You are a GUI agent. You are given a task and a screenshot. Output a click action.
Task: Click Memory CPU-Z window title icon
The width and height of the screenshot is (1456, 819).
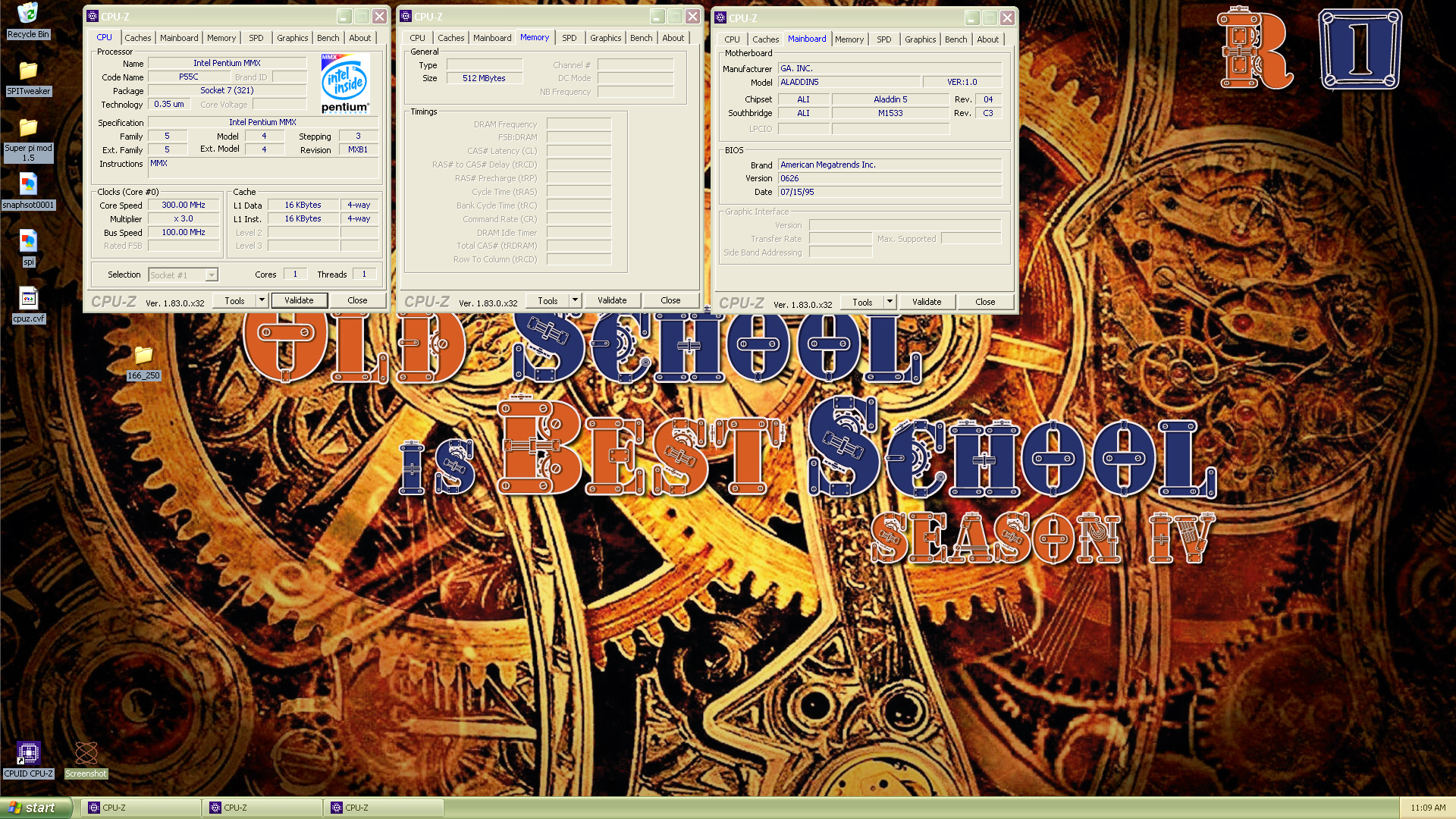(406, 16)
